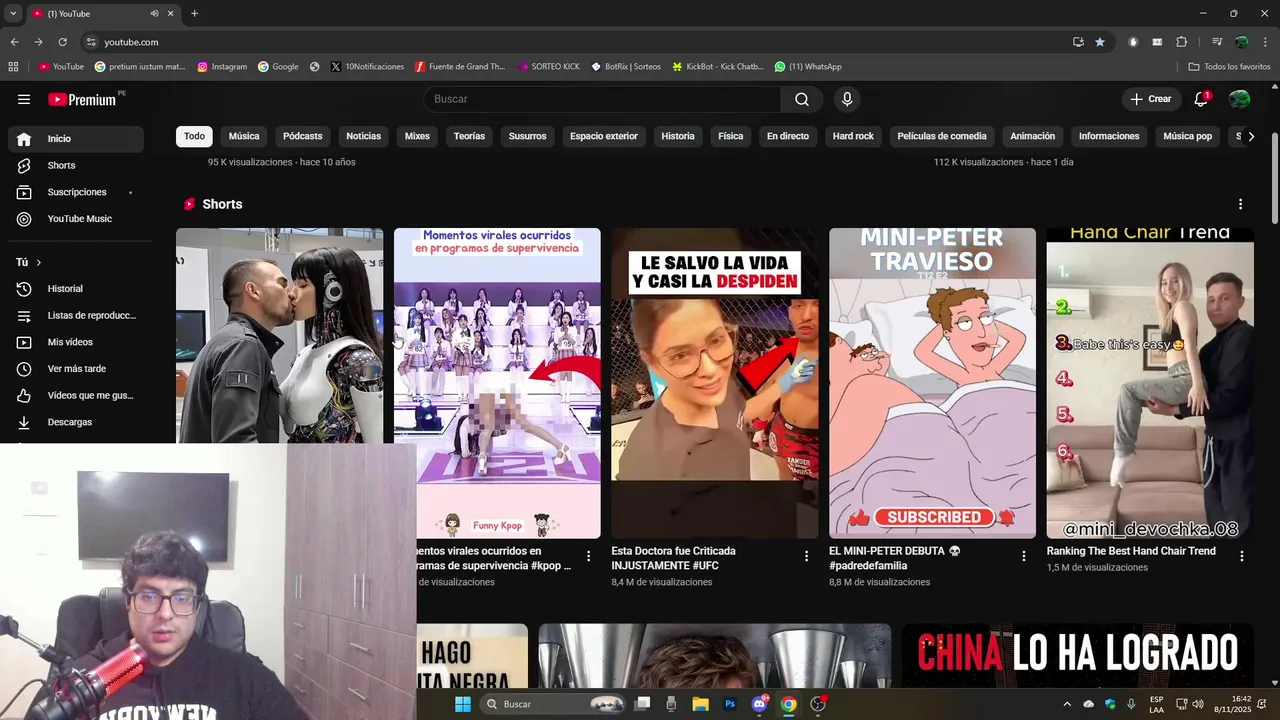The width and height of the screenshot is (1280, 720).
Task: Open the YouTube hamburger guide menu
Action: point(24,99)
